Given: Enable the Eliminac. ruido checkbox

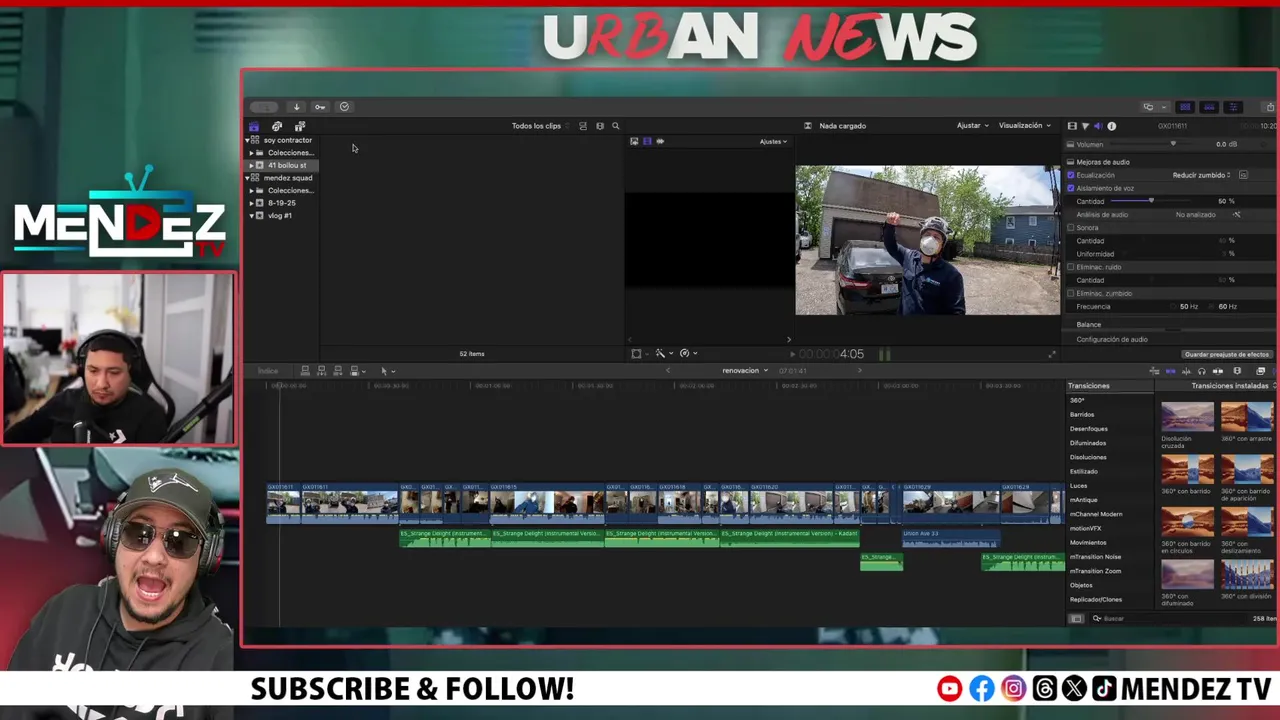Looking at the screenshot, I should [1071, 267].
